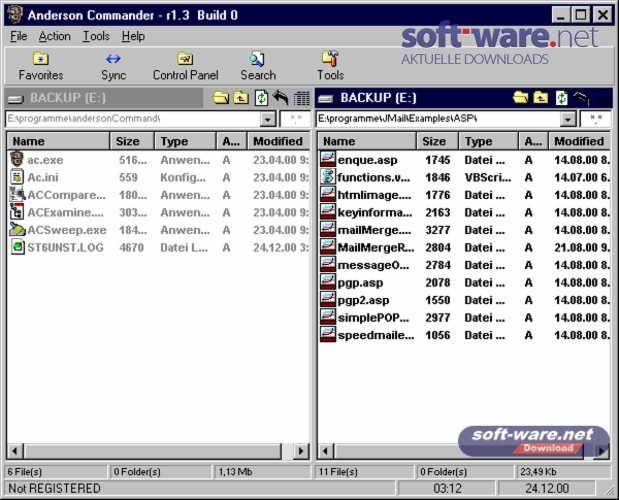619x500 pixels.
Task: Open the Action menu
Action: click(54, 36)
